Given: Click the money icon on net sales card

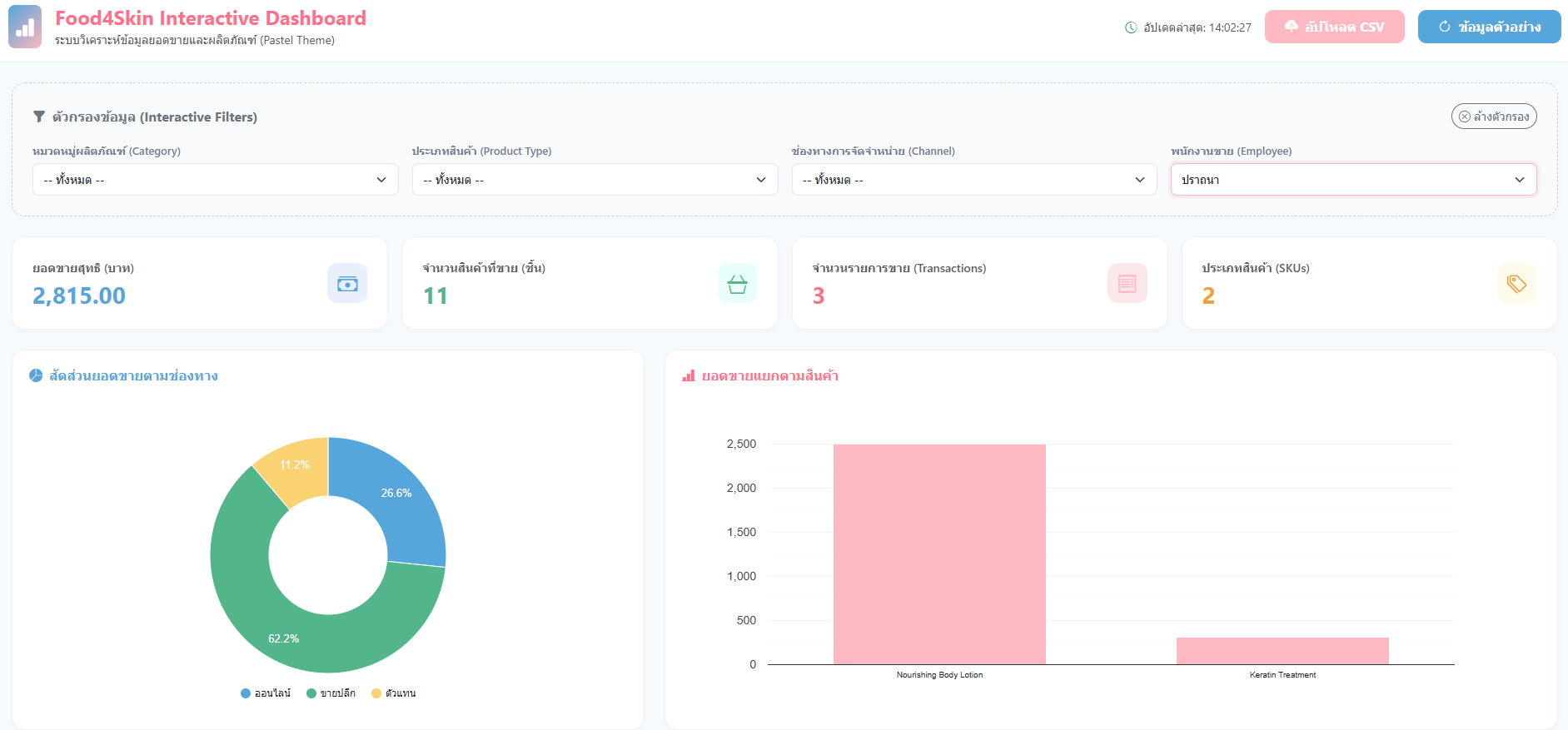Looking at the screenshot, I should 347,284.
